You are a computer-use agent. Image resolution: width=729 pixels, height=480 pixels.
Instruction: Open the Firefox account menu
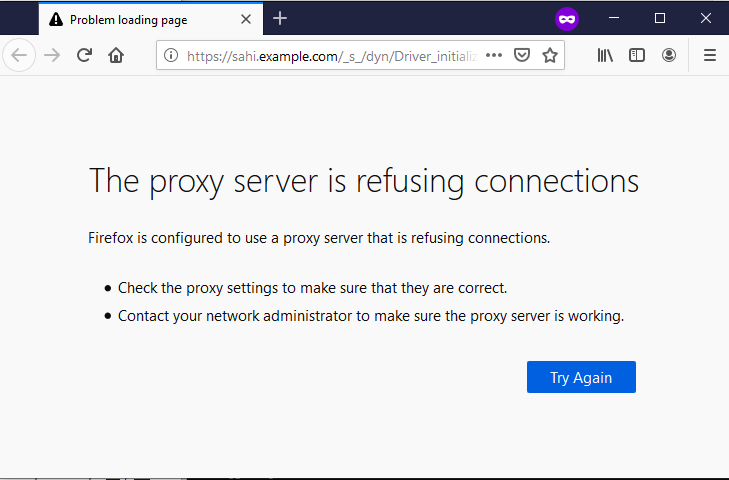coord(668,56)
